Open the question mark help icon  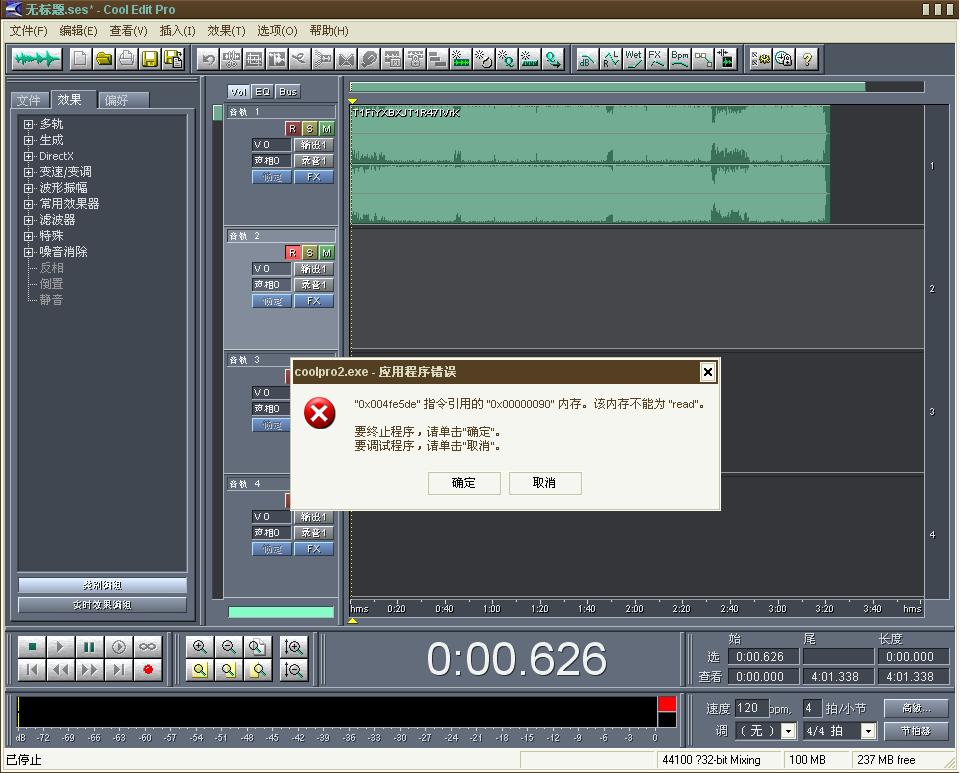[808, 59]
